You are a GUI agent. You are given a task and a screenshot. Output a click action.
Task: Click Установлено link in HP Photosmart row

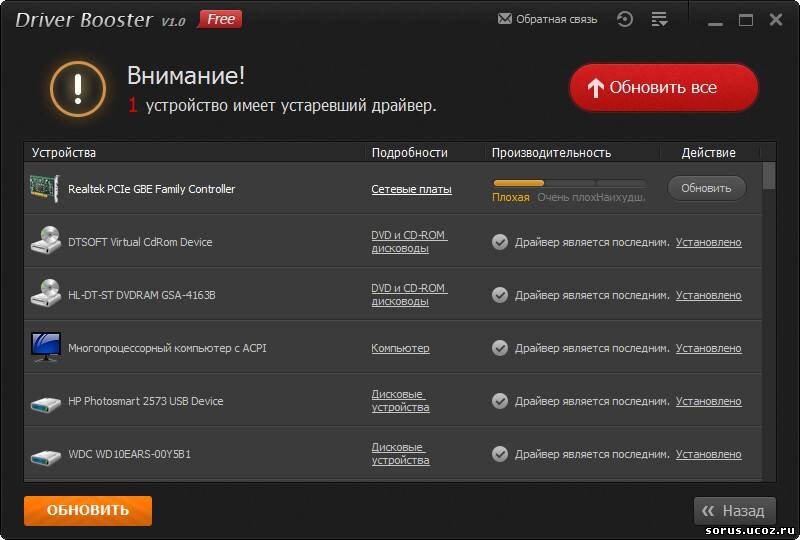pos(709,402)
